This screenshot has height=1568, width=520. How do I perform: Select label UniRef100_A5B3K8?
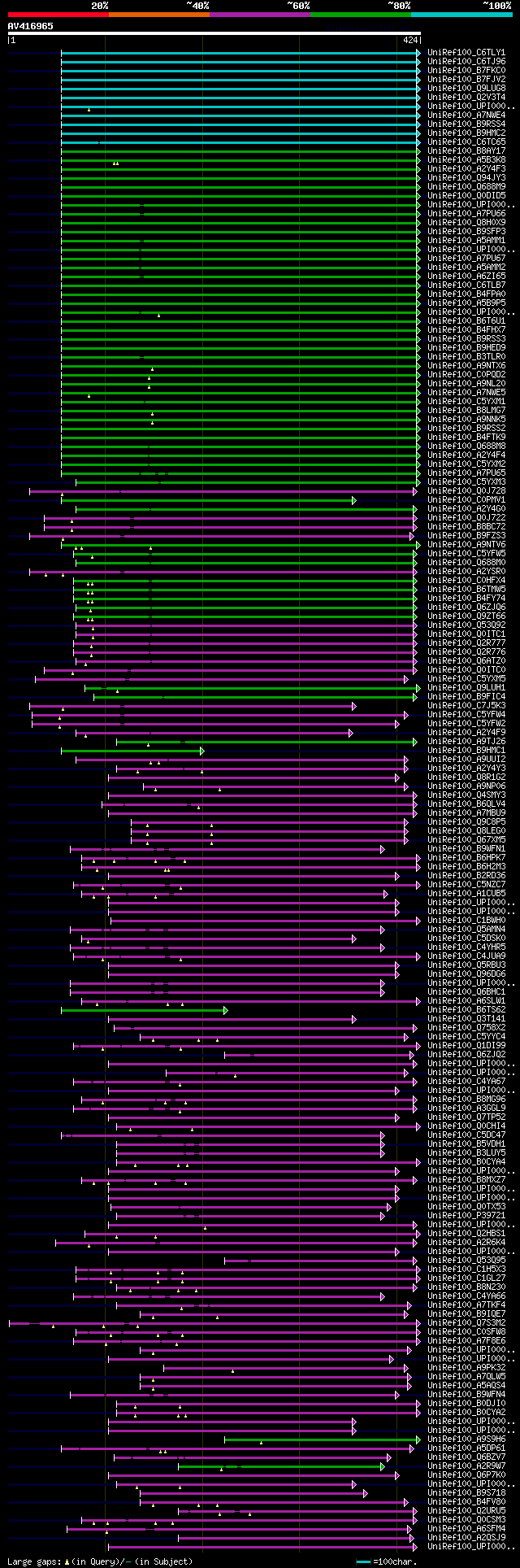(x=466, y=159)
